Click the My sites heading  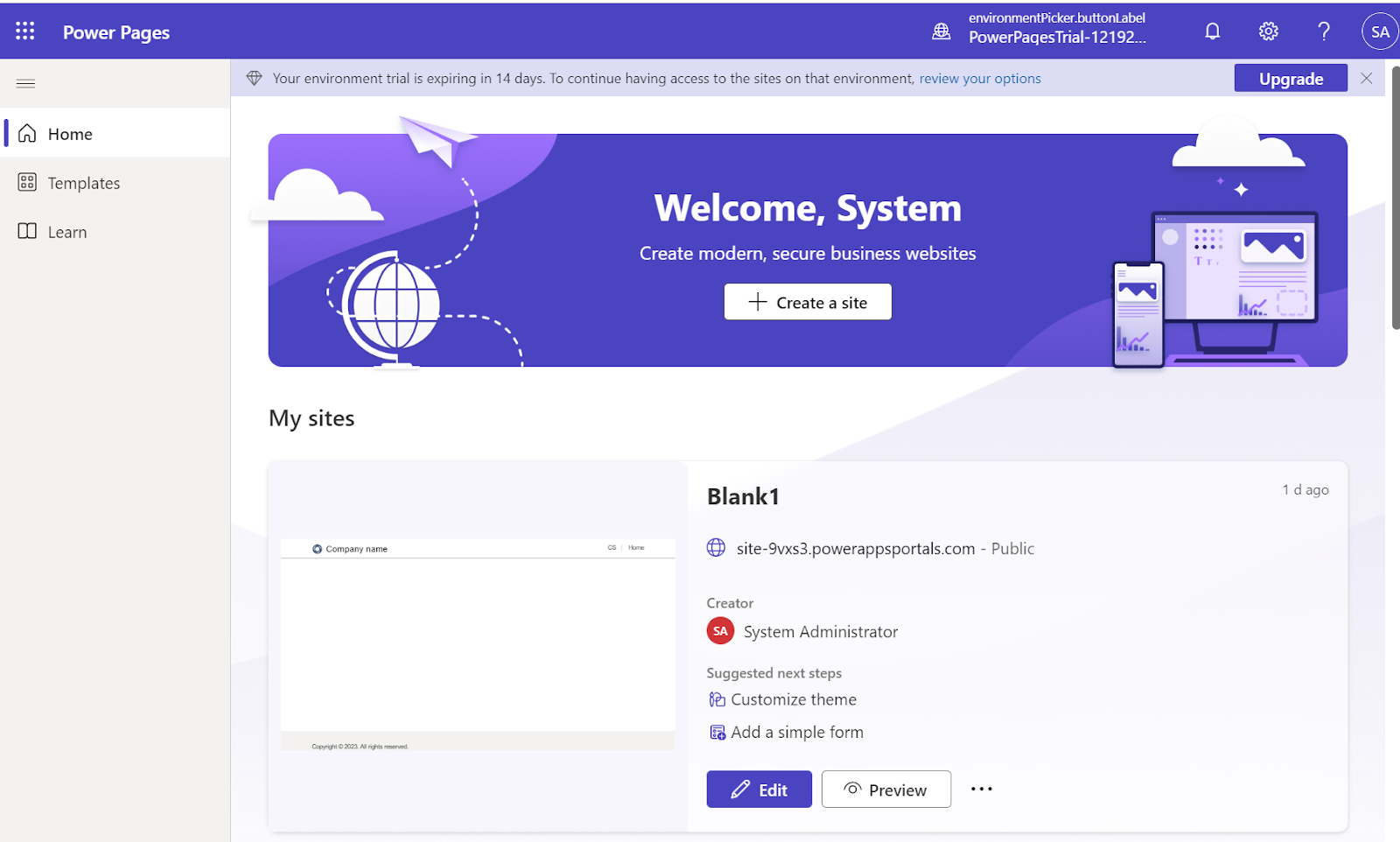point(311,418)
